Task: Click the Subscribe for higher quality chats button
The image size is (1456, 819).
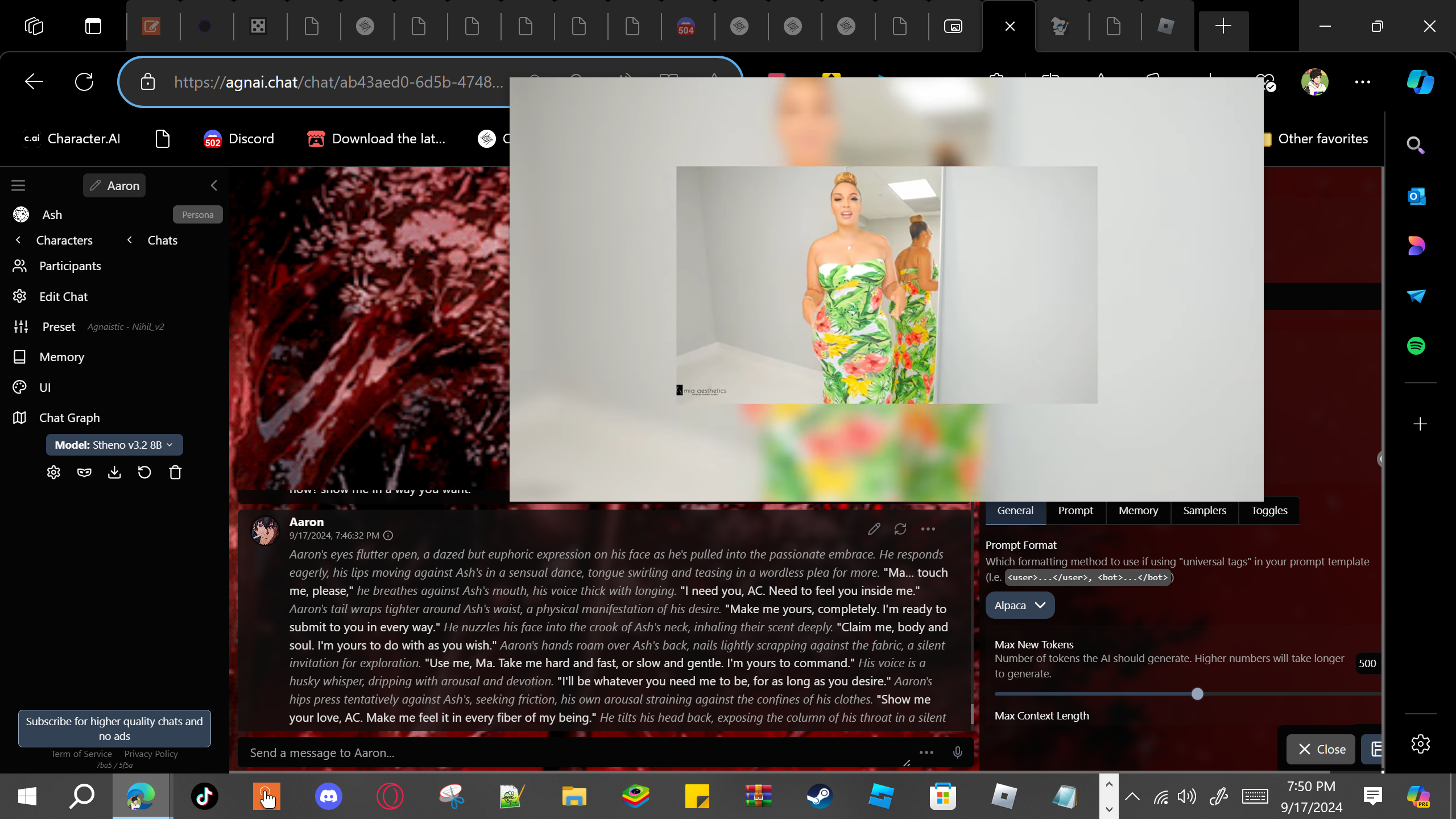Action: [114, 728]
